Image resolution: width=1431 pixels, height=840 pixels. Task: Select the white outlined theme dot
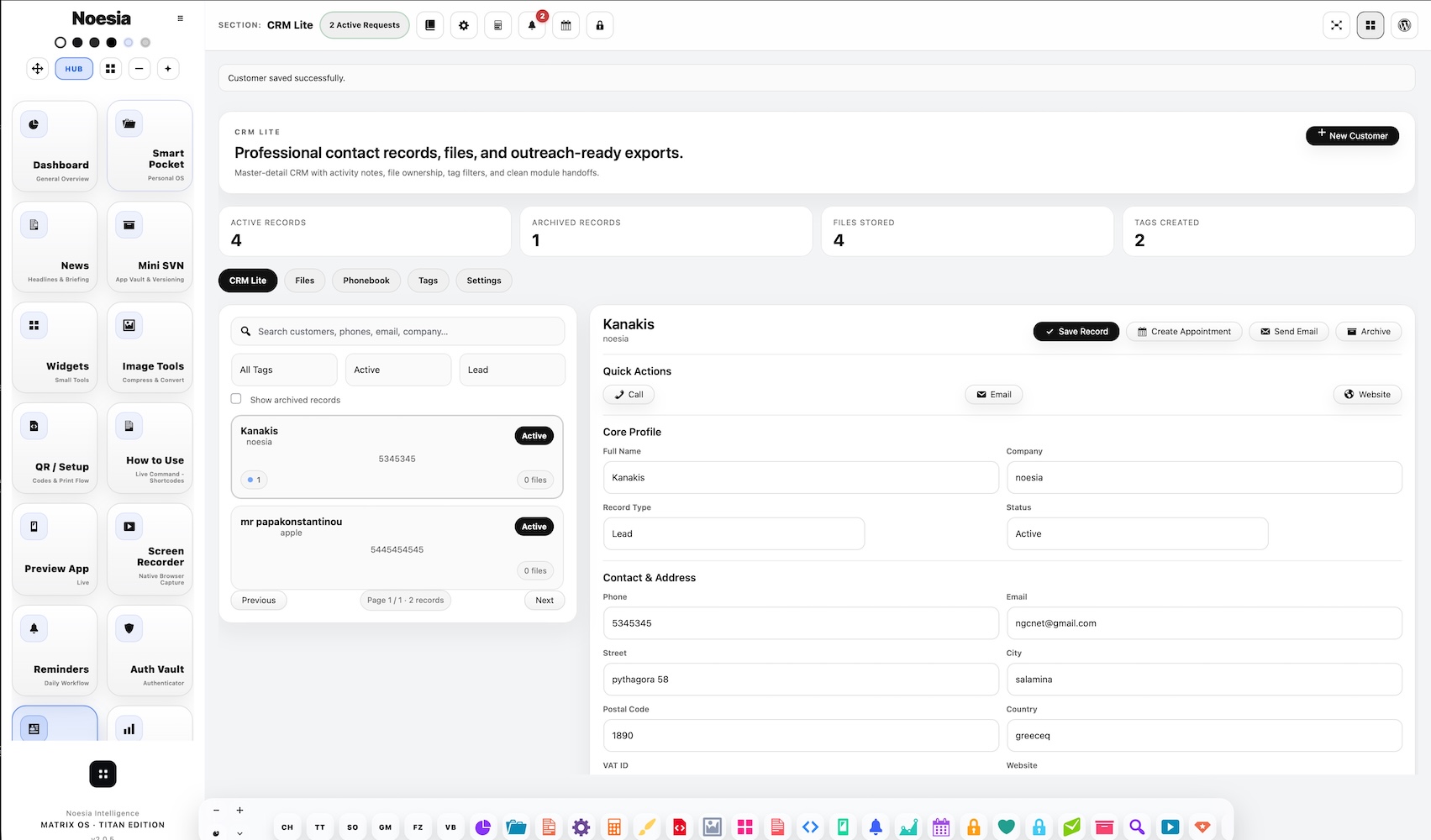[60, 42]
